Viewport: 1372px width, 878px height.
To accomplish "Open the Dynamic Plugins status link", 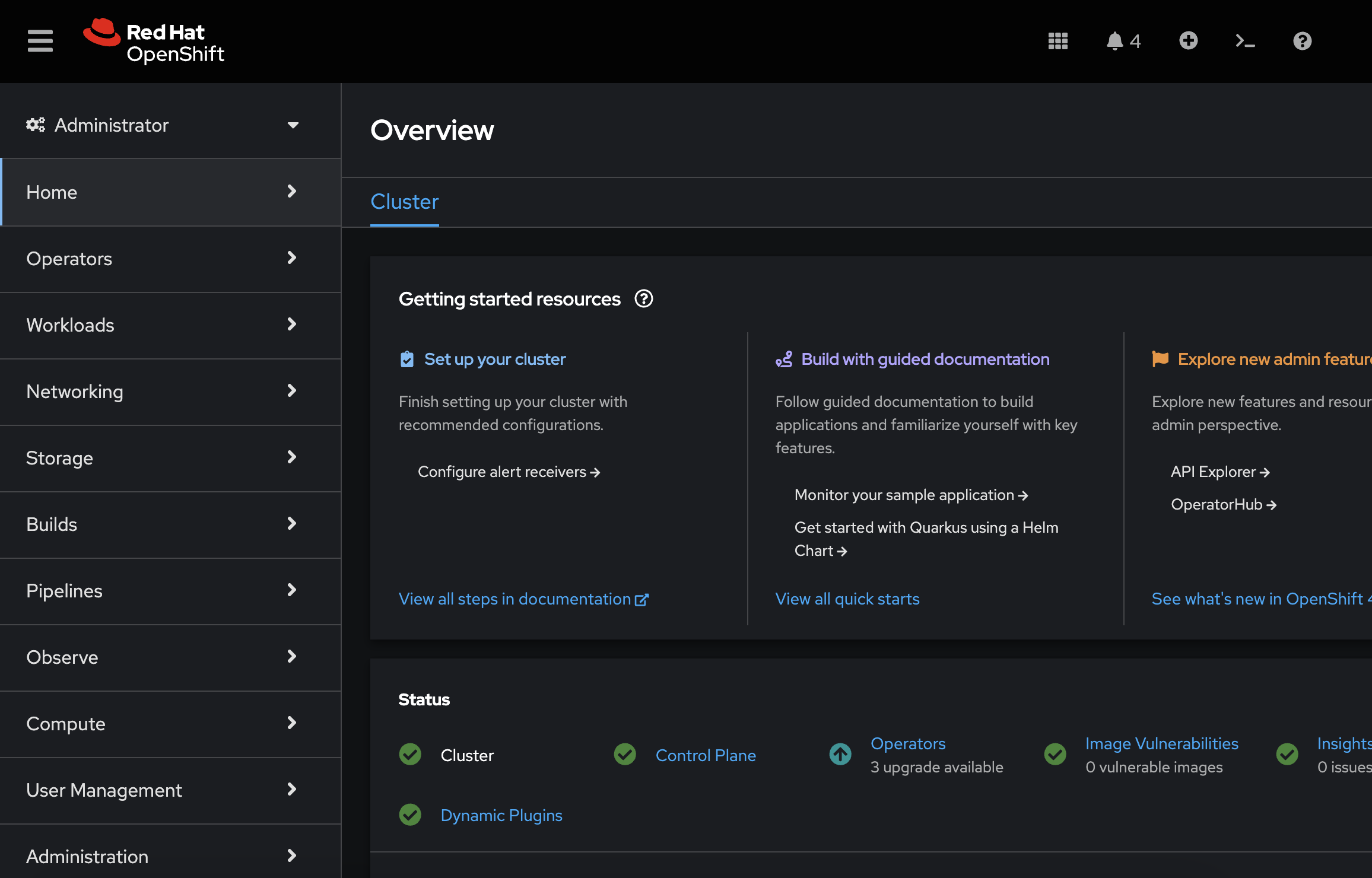I will [x=501, y=815].
